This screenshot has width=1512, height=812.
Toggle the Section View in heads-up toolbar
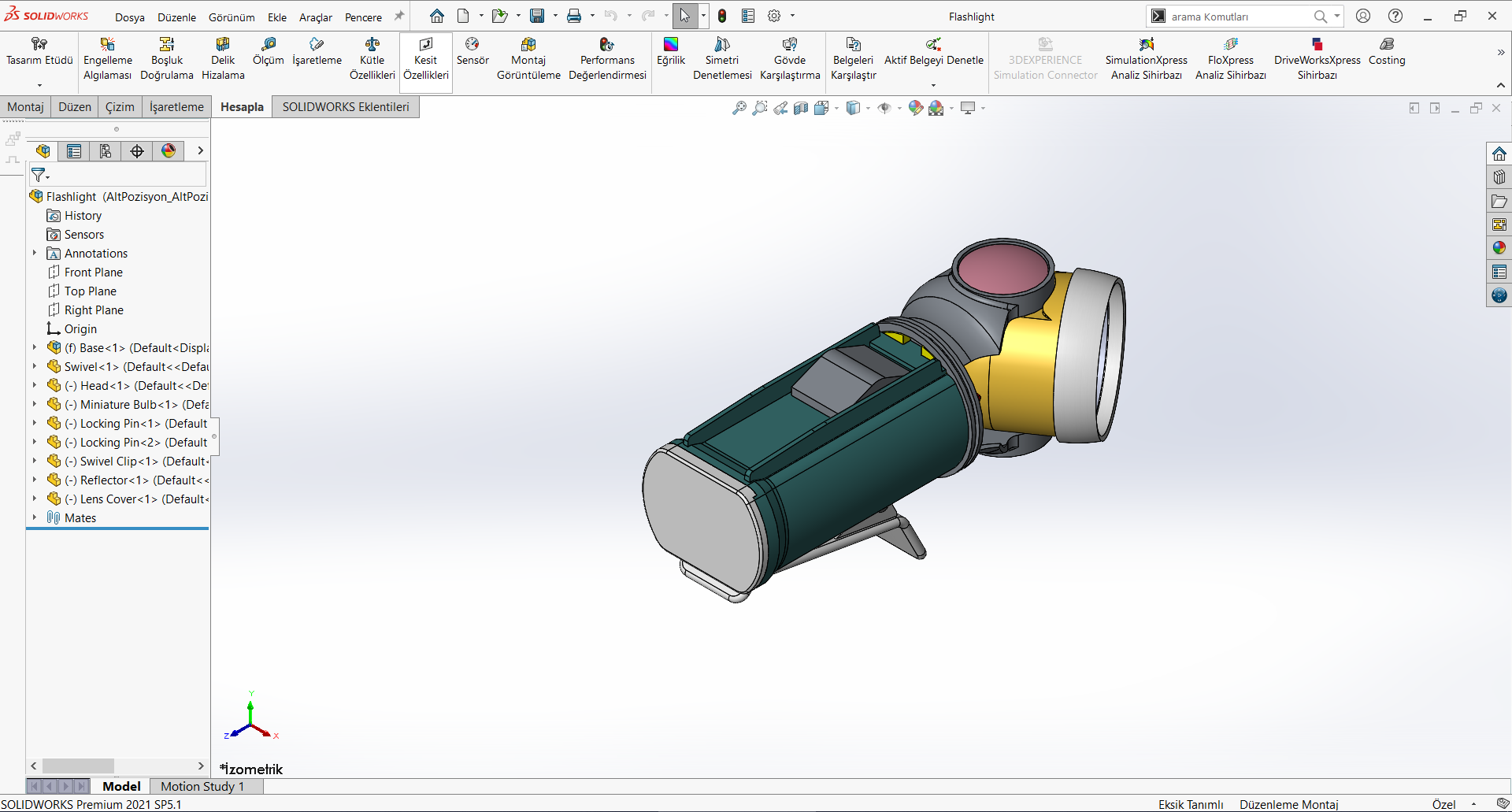801,108
